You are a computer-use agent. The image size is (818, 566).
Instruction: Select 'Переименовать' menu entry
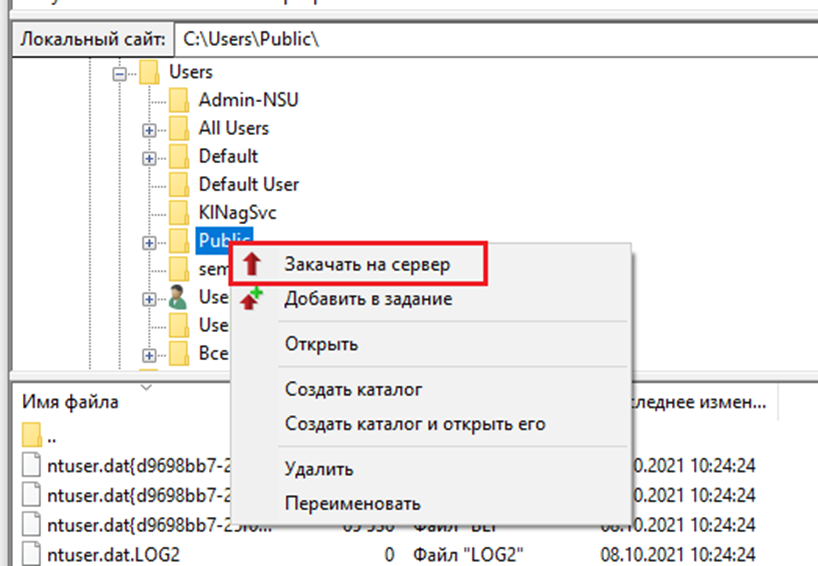[352, 503]
